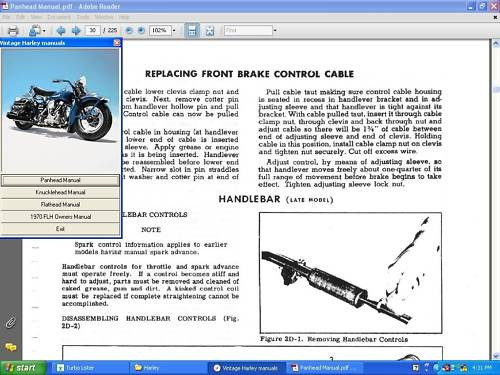Go to the next page with the right arrow

click(76, 31)
